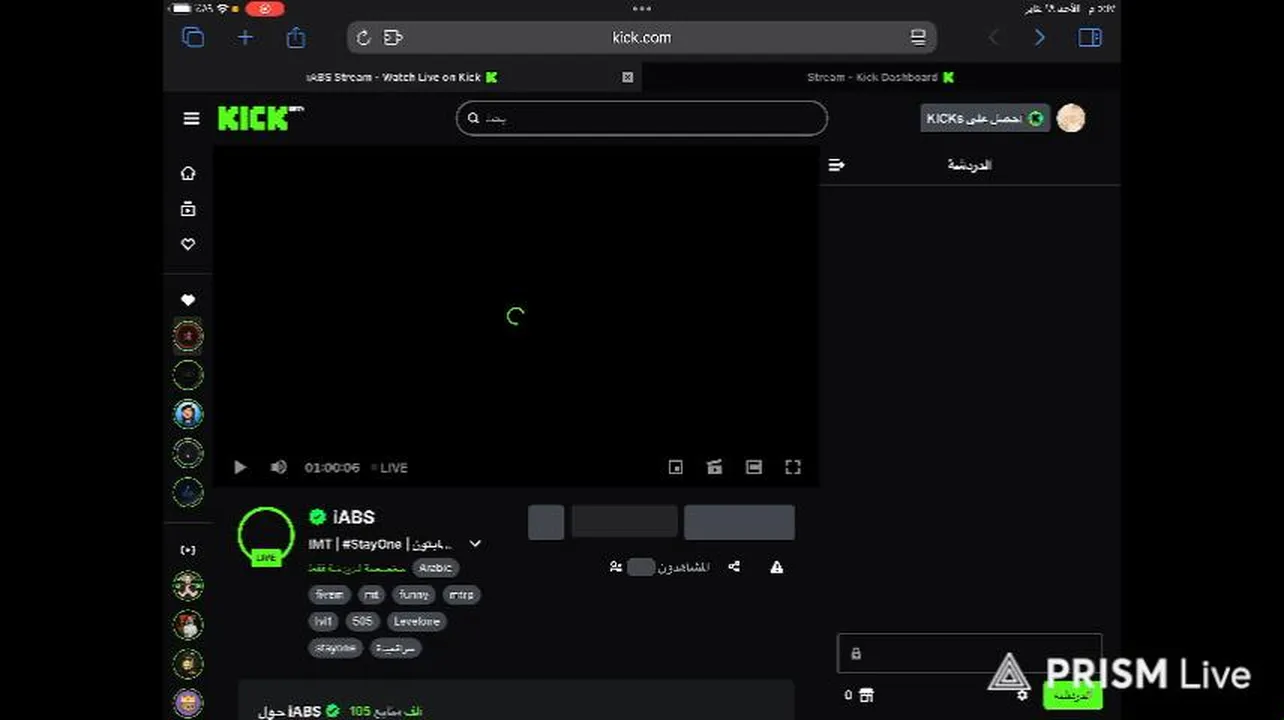Open the Safari page menu icon in address bar

click(x=918, y=38)
